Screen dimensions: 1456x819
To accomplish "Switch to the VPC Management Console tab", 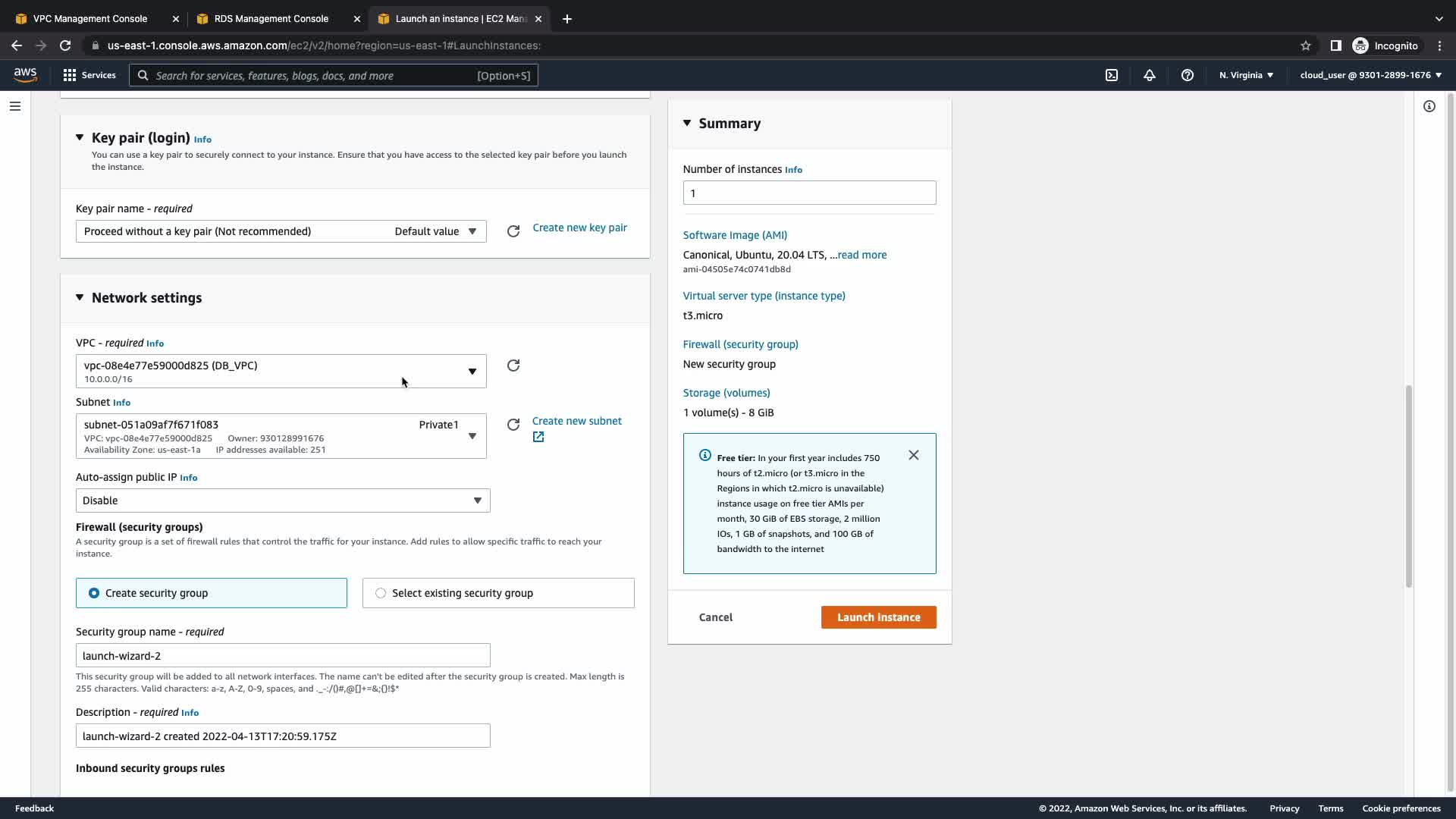I will tap(90, 18).
